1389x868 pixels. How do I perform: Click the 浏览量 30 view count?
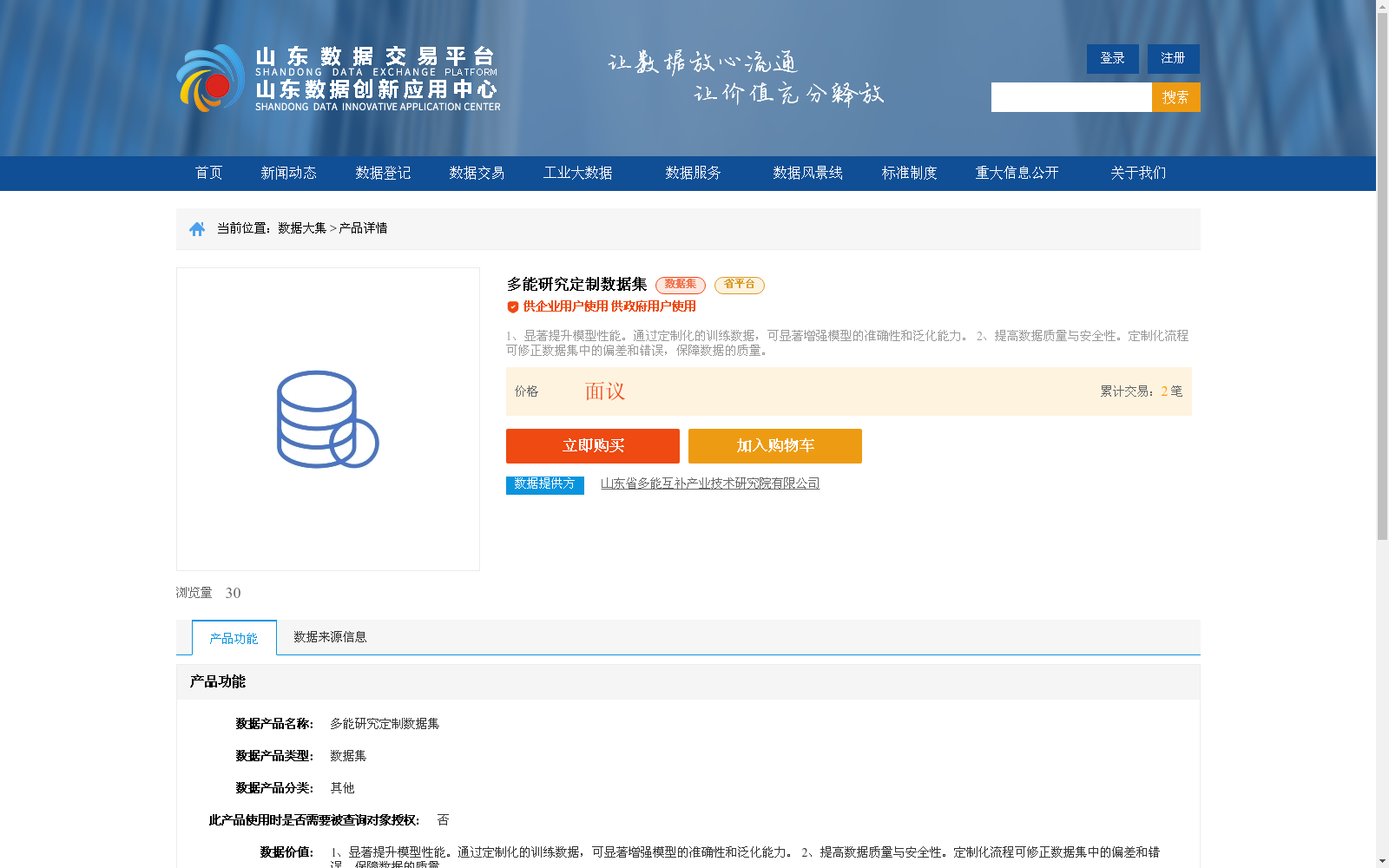[208, 593]
